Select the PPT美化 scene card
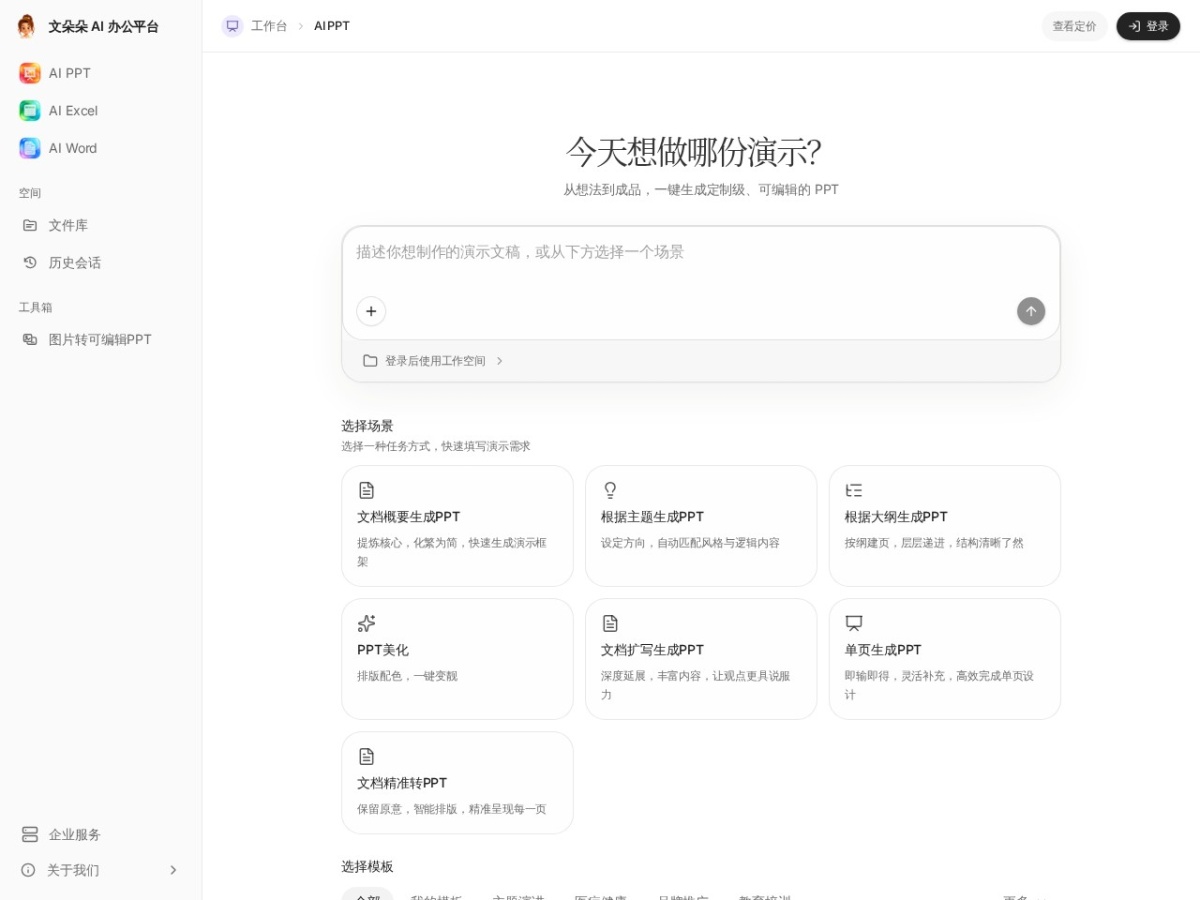The height and width of the screenshot is (900, 1200). (457, 659)
